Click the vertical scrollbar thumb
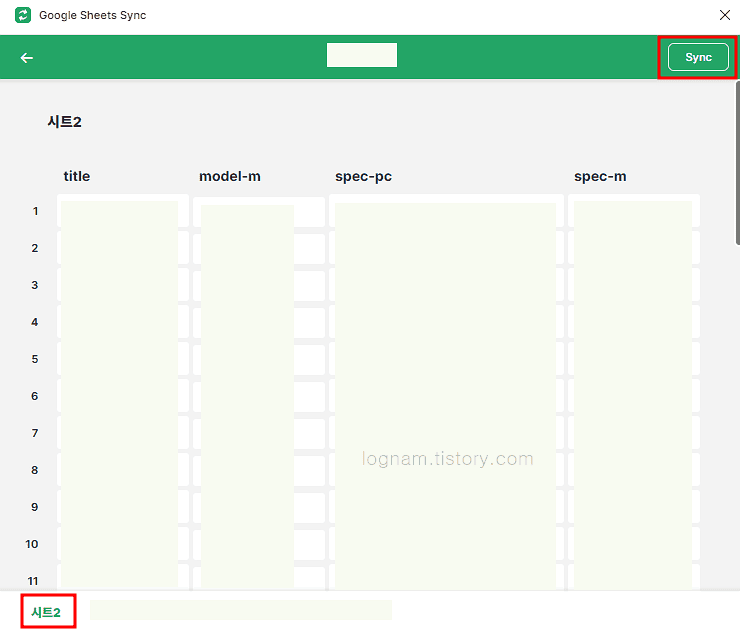Image resolution: width=740 pixels, height=631 pixels. tap(738, 163)
